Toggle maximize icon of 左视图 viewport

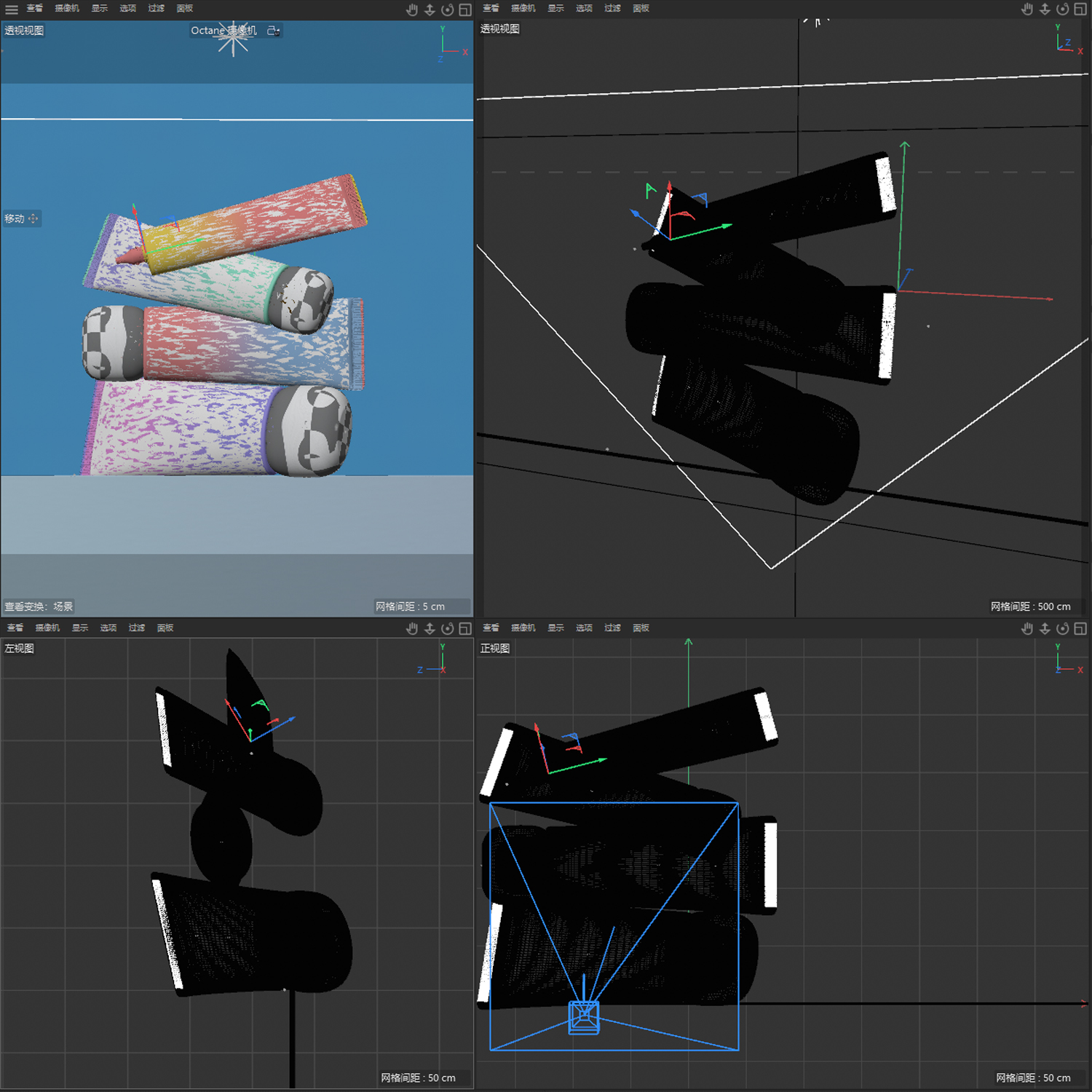(465, 628)
